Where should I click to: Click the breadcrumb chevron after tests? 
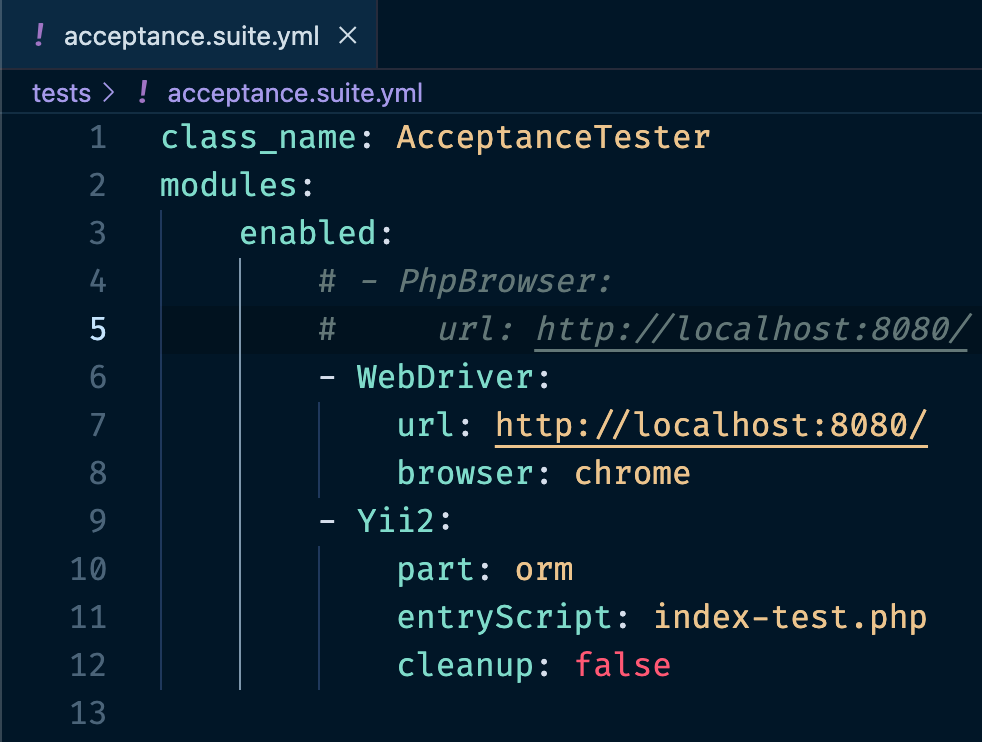tap(110, 93)
